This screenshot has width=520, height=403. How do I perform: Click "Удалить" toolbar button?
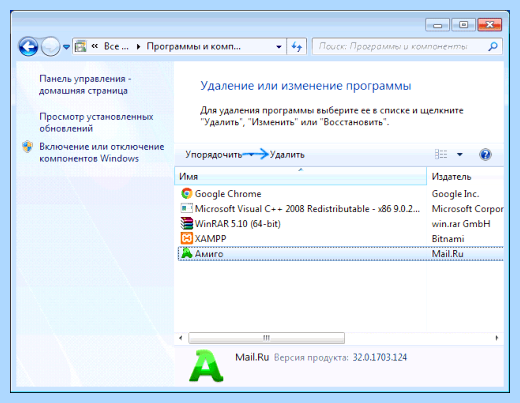click(287, 155)
